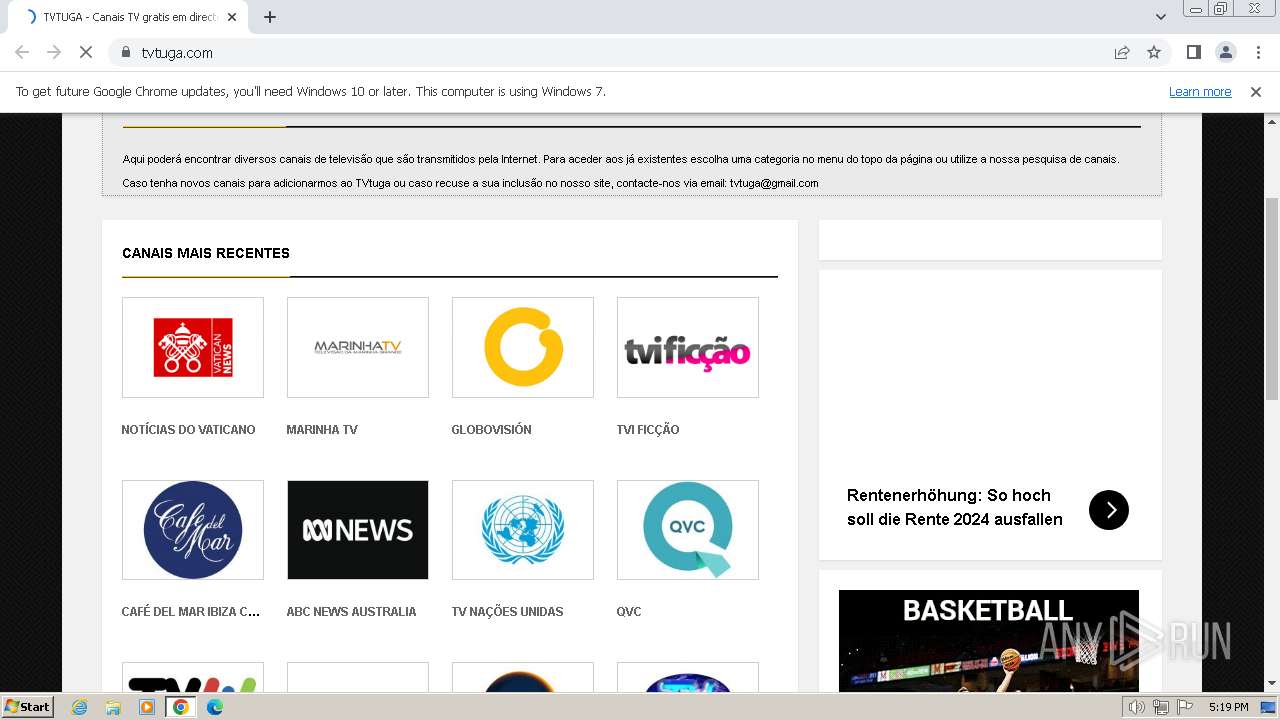Open the Marinha TV channel logo

tap(358, 347)
